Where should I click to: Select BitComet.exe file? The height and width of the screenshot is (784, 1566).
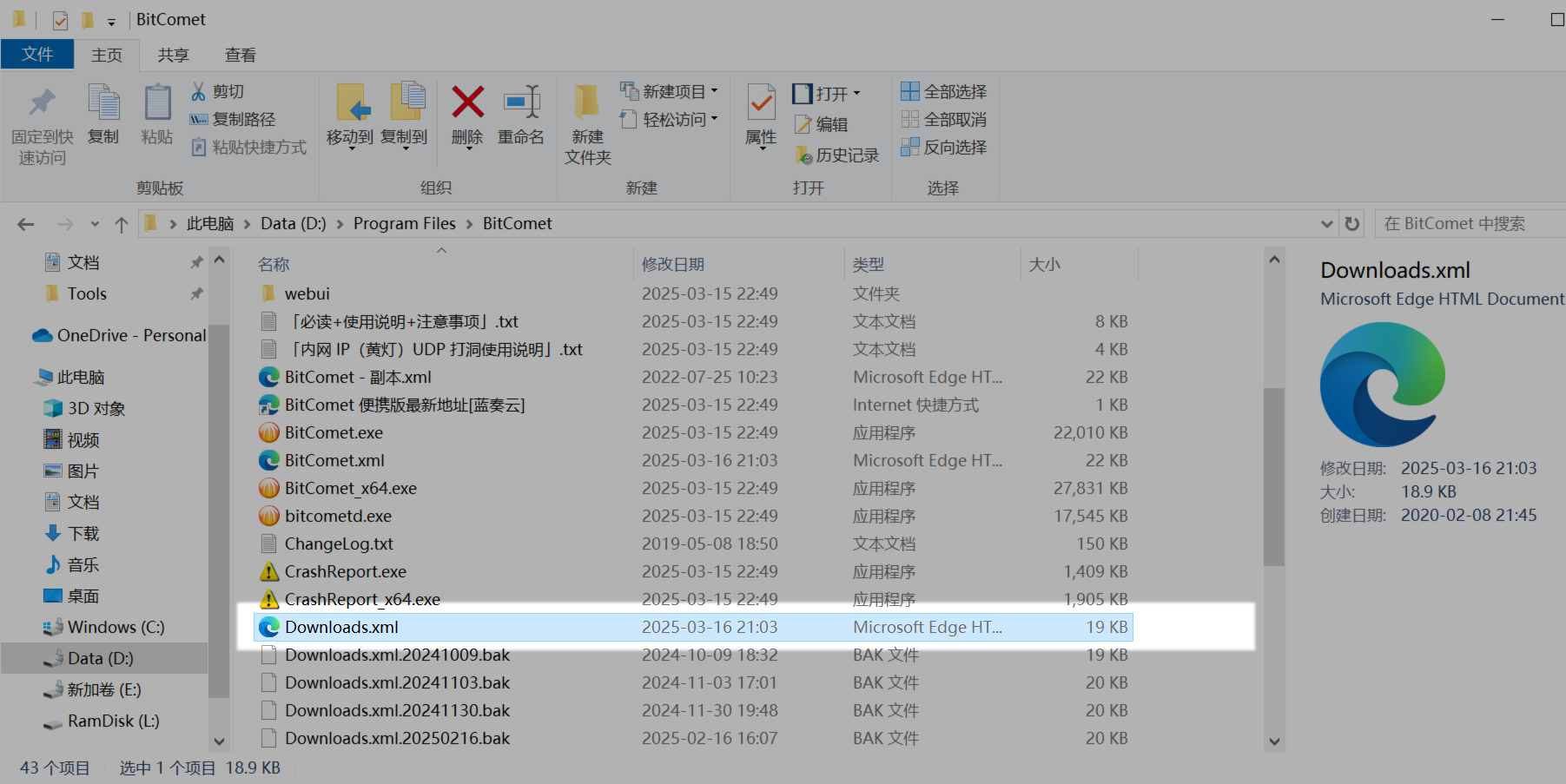pyautogui.click(x=334, y=432)
